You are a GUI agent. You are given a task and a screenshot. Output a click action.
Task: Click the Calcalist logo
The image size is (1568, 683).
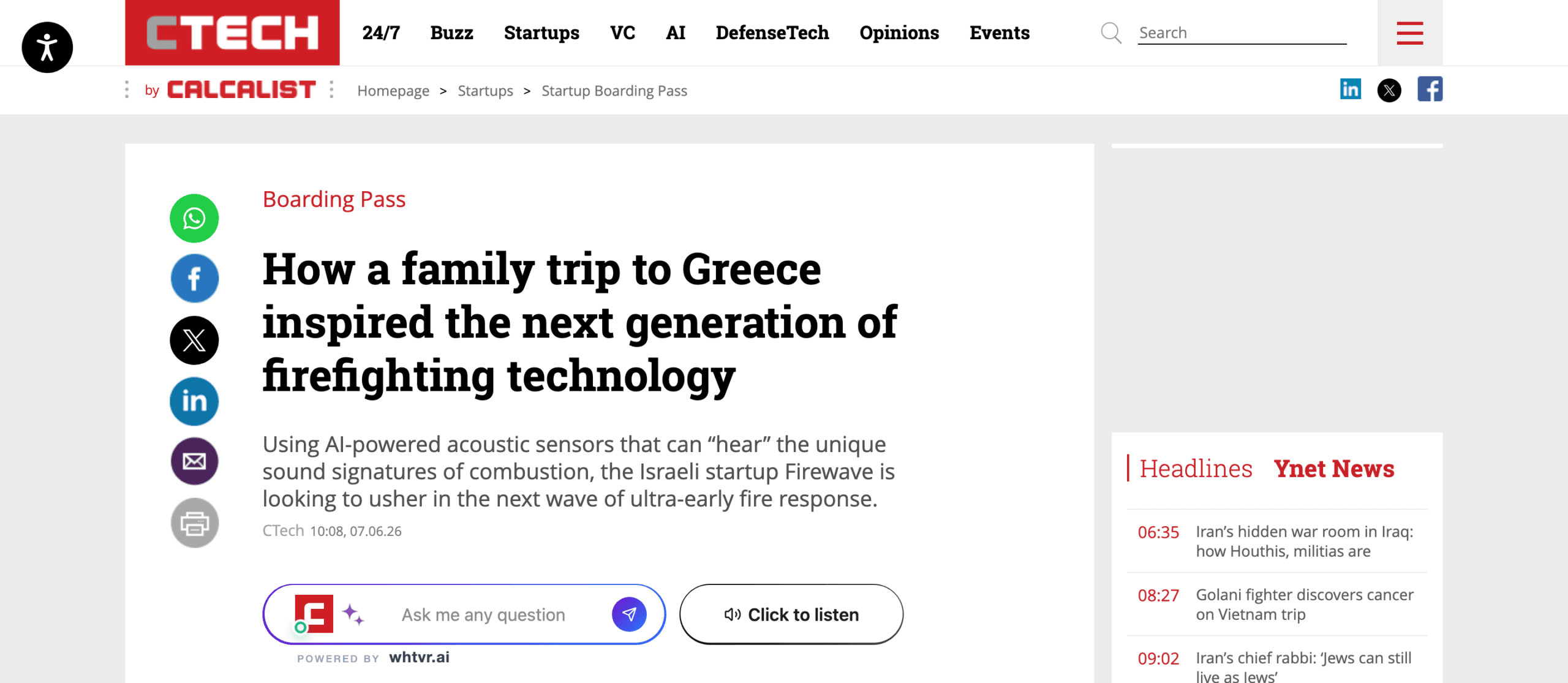[x=241, y=89]
